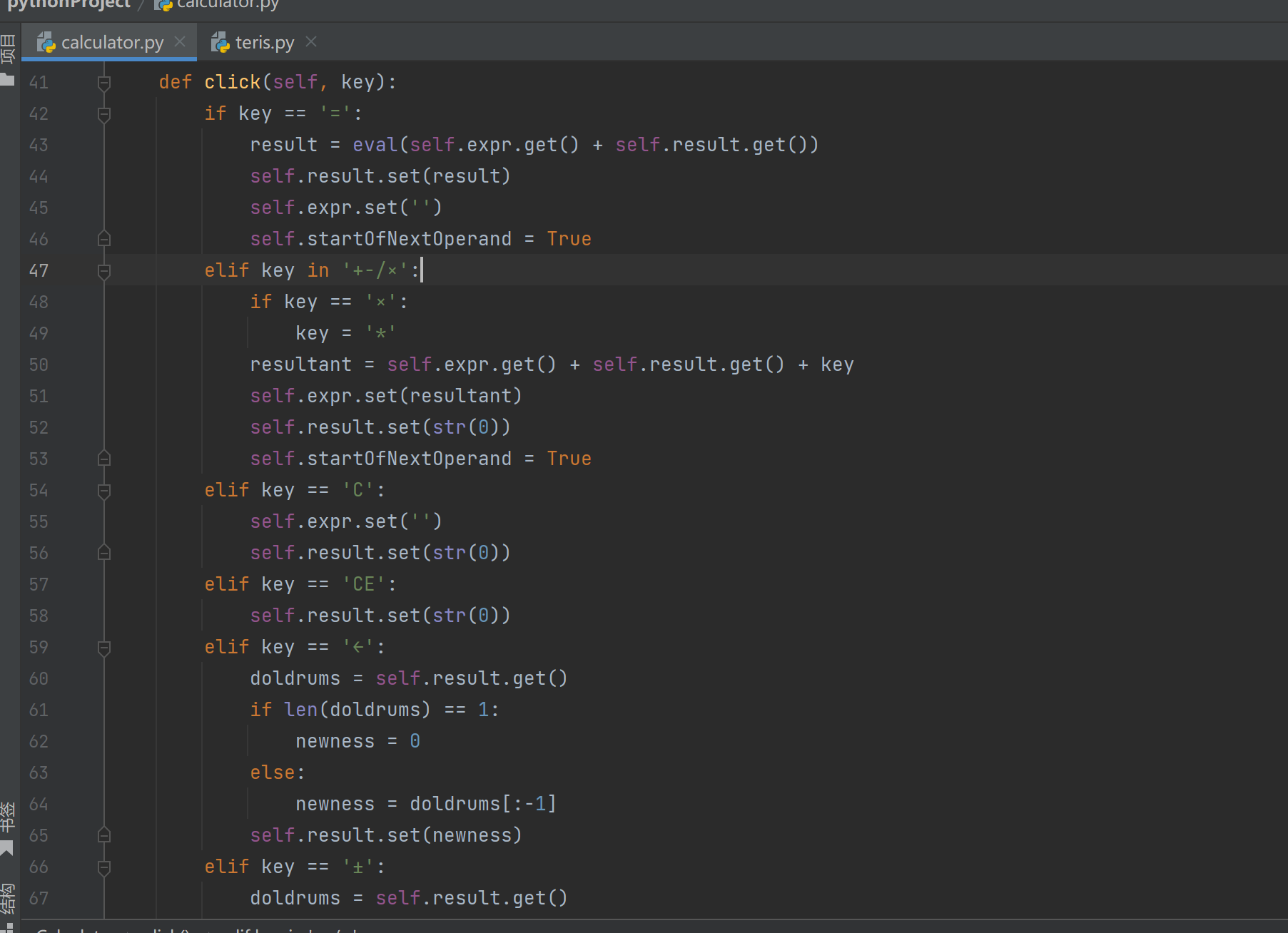
Task: Click line number 47 in the gutter
Action: [39, 270]
